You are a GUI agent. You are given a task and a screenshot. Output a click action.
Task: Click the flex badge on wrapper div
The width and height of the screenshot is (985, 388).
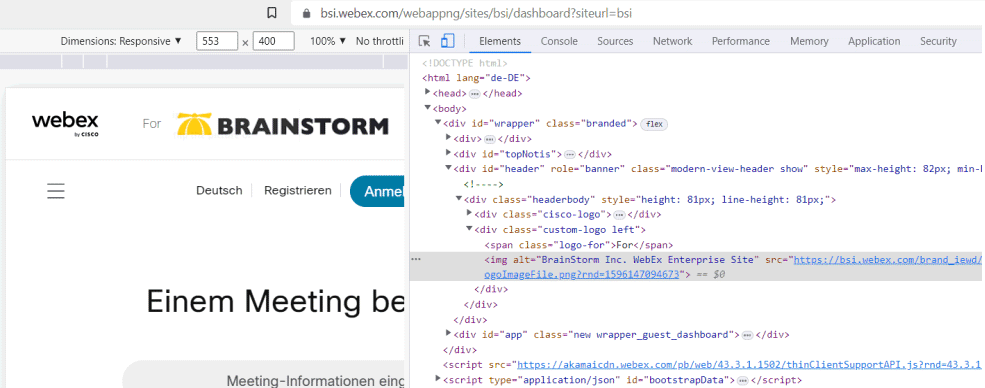pos(654,124)
